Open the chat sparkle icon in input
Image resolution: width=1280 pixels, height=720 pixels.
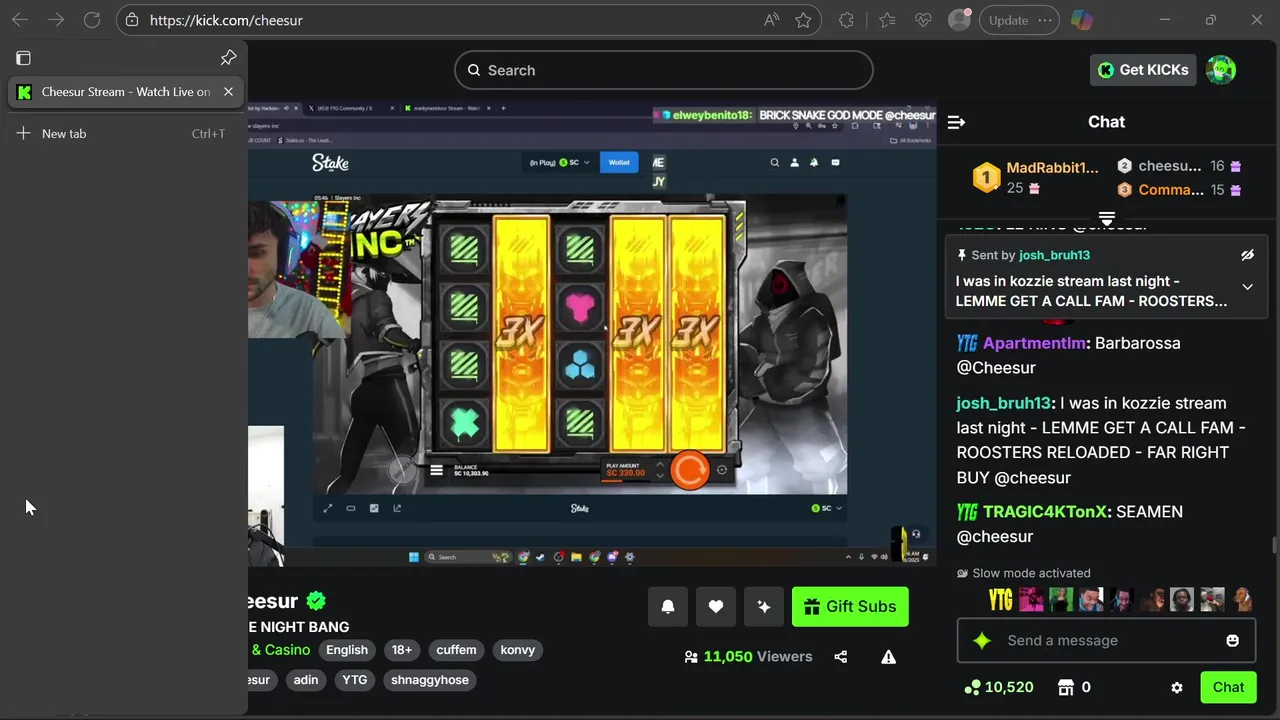[x=982, y=640]
